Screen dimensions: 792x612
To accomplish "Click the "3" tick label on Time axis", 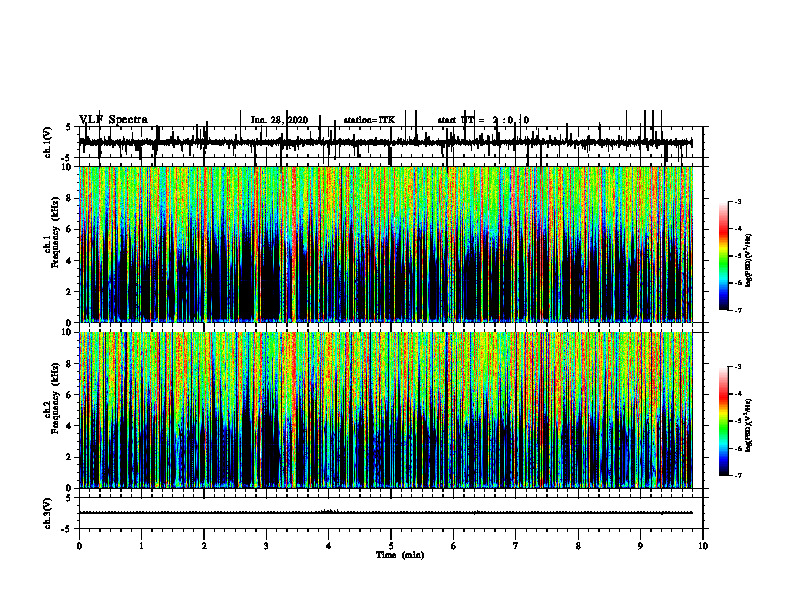I will pos(266,546).
